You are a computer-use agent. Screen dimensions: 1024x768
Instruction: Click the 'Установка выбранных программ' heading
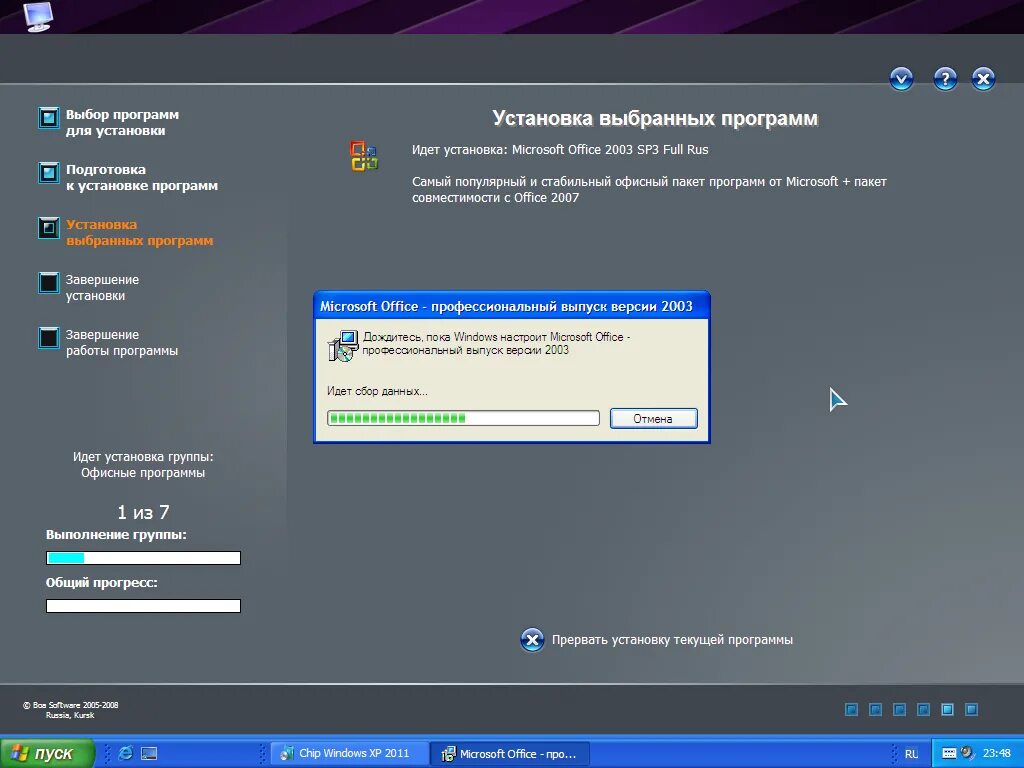tap(654, 118)
